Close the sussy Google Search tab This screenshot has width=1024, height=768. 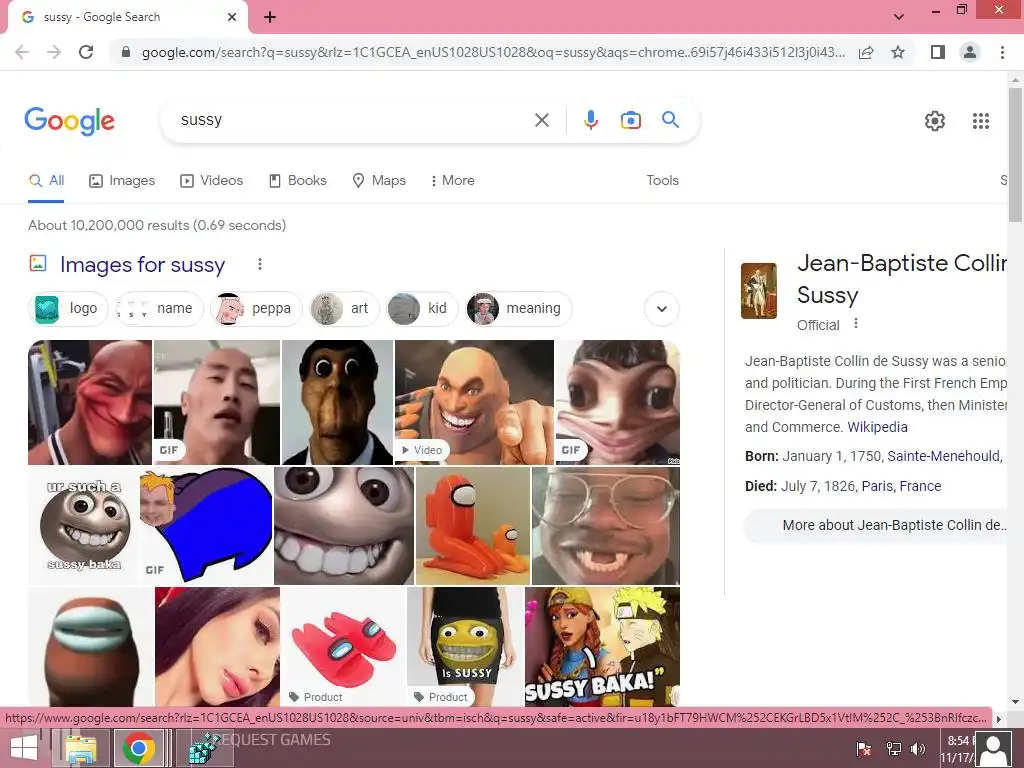(x=232, y=17)
